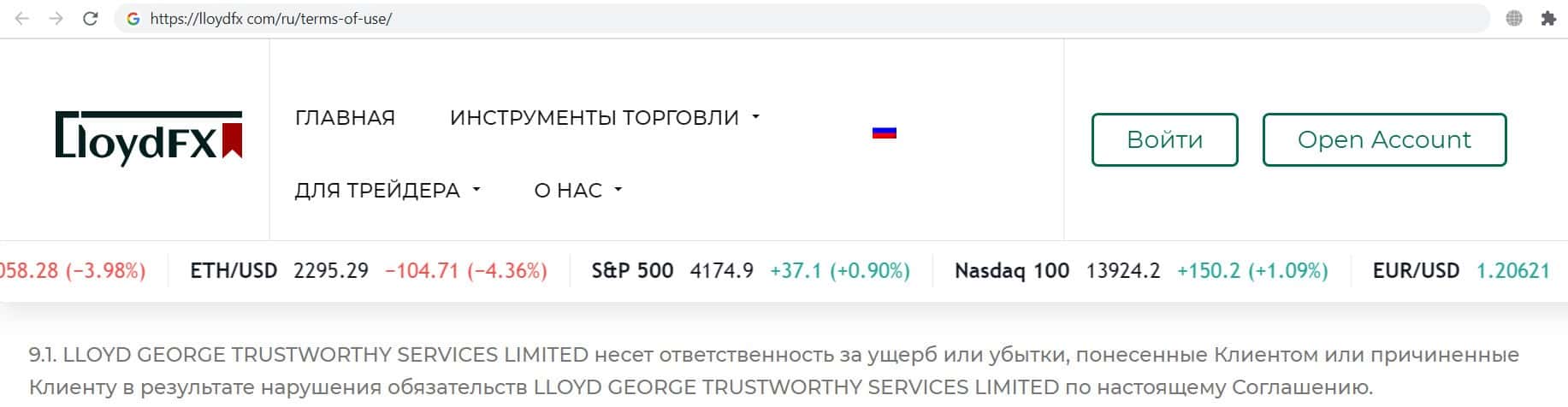
Task: Click the globe icon in browser toolbar
Action: click(x=1514, y=19)
